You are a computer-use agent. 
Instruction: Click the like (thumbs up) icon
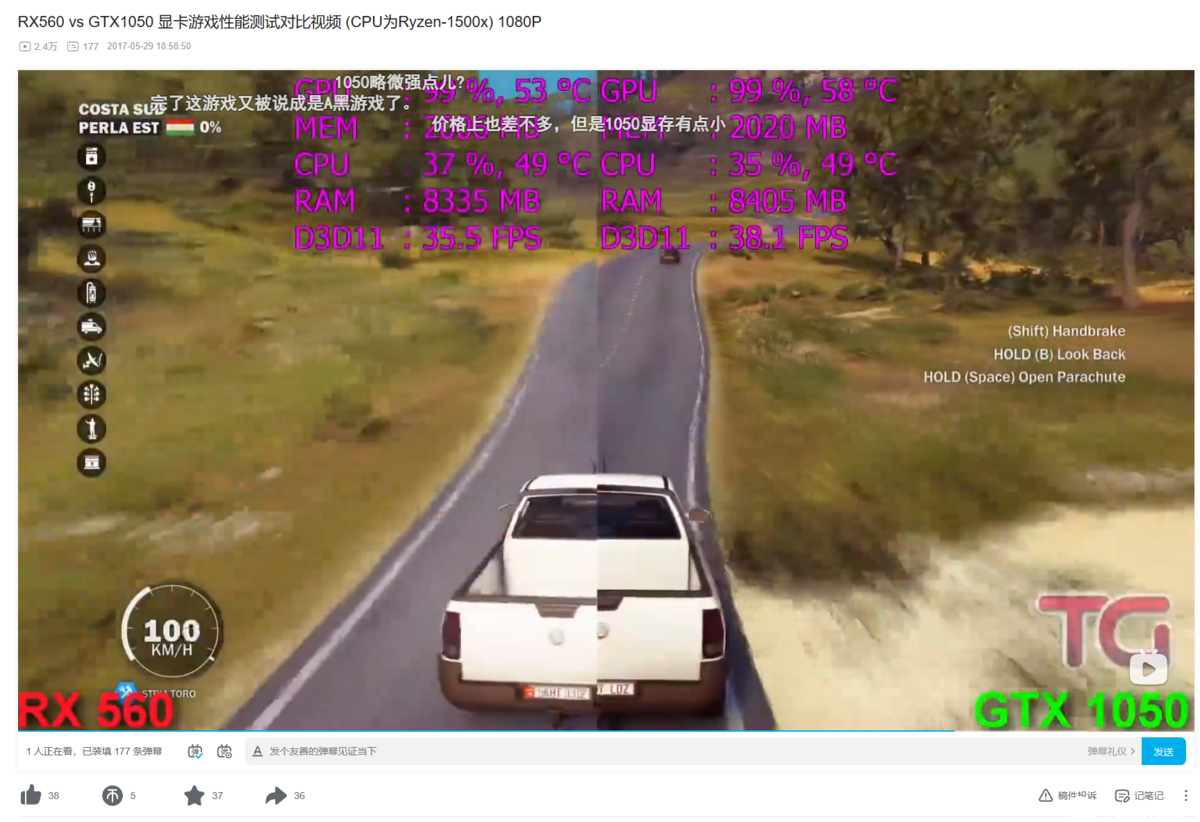pyautogui.click(x=31, y=795)
